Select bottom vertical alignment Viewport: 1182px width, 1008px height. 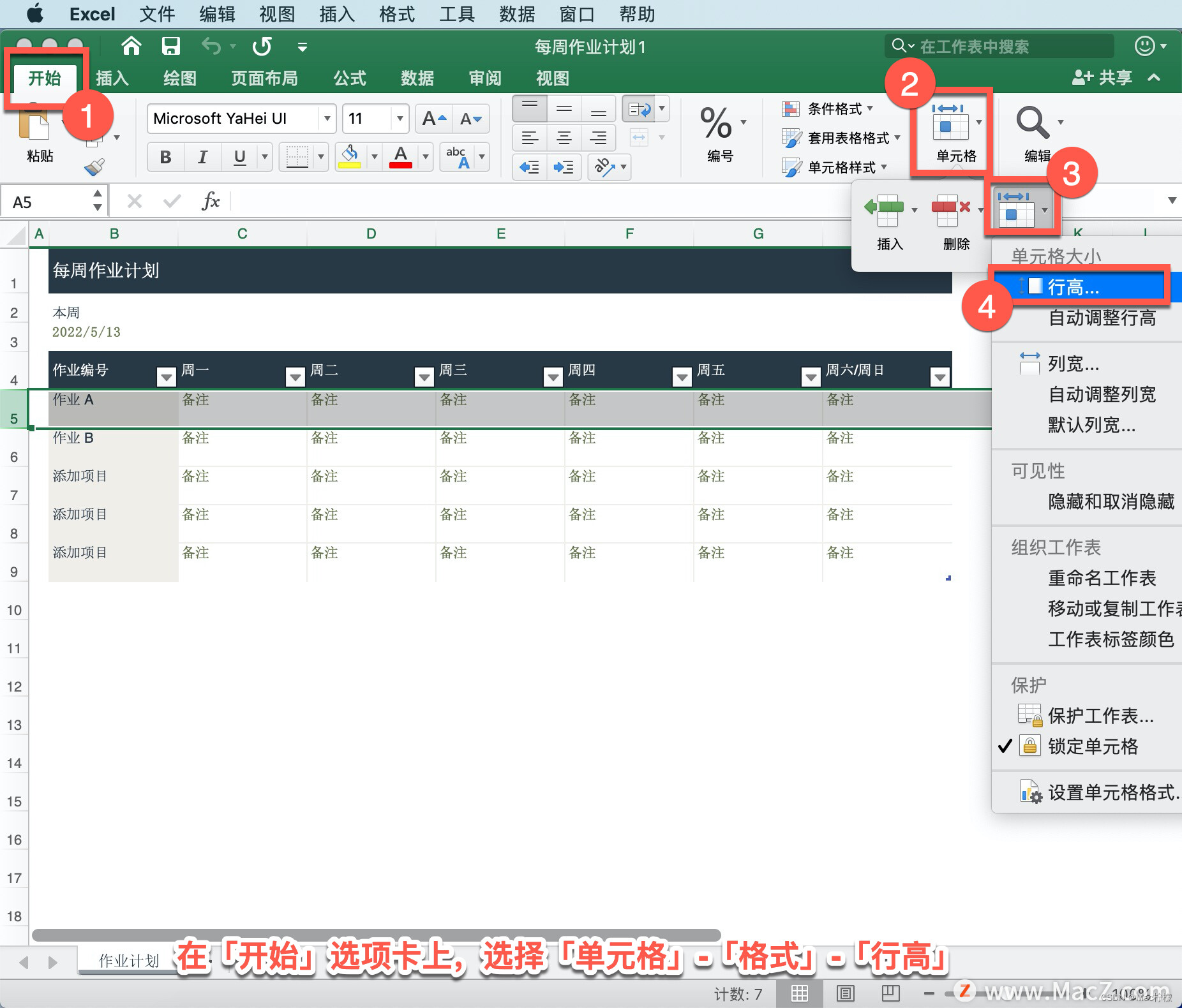[599, 110]
